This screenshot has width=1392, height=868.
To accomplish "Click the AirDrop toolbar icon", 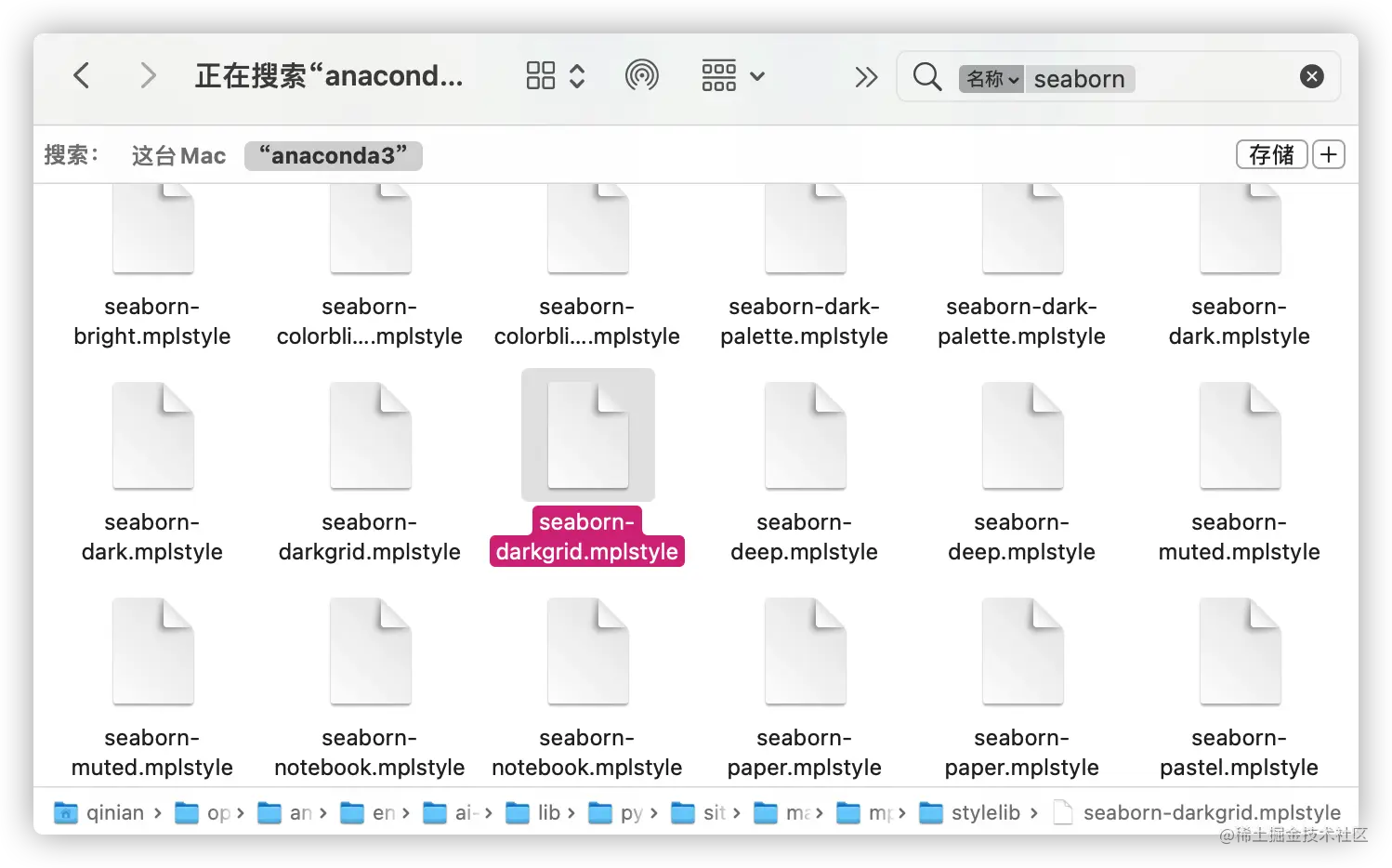I will [642, 75].
